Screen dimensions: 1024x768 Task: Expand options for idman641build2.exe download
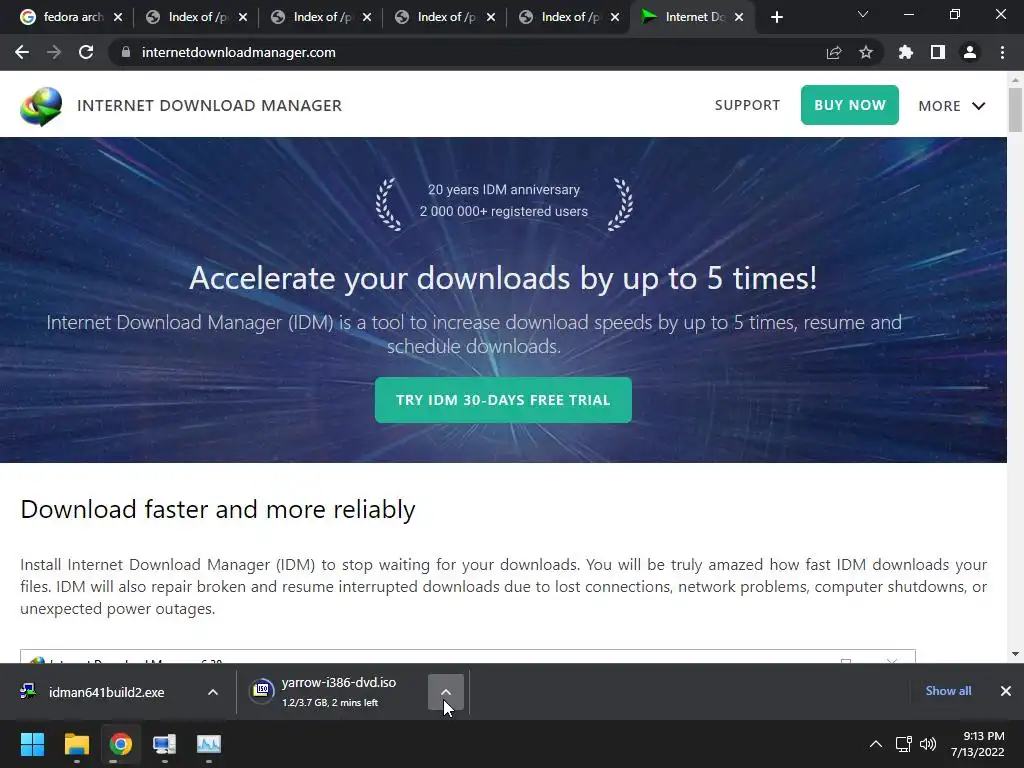point(213,692)
